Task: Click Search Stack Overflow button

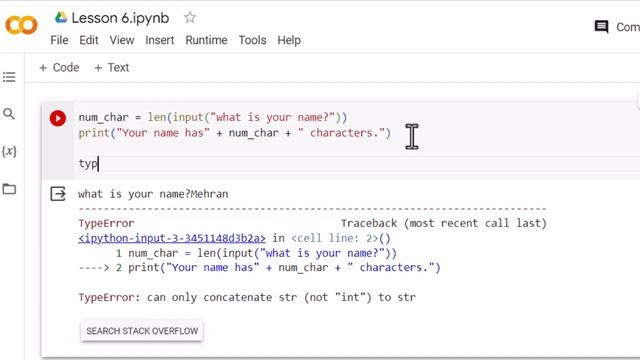Action: [x=142, y=331]
